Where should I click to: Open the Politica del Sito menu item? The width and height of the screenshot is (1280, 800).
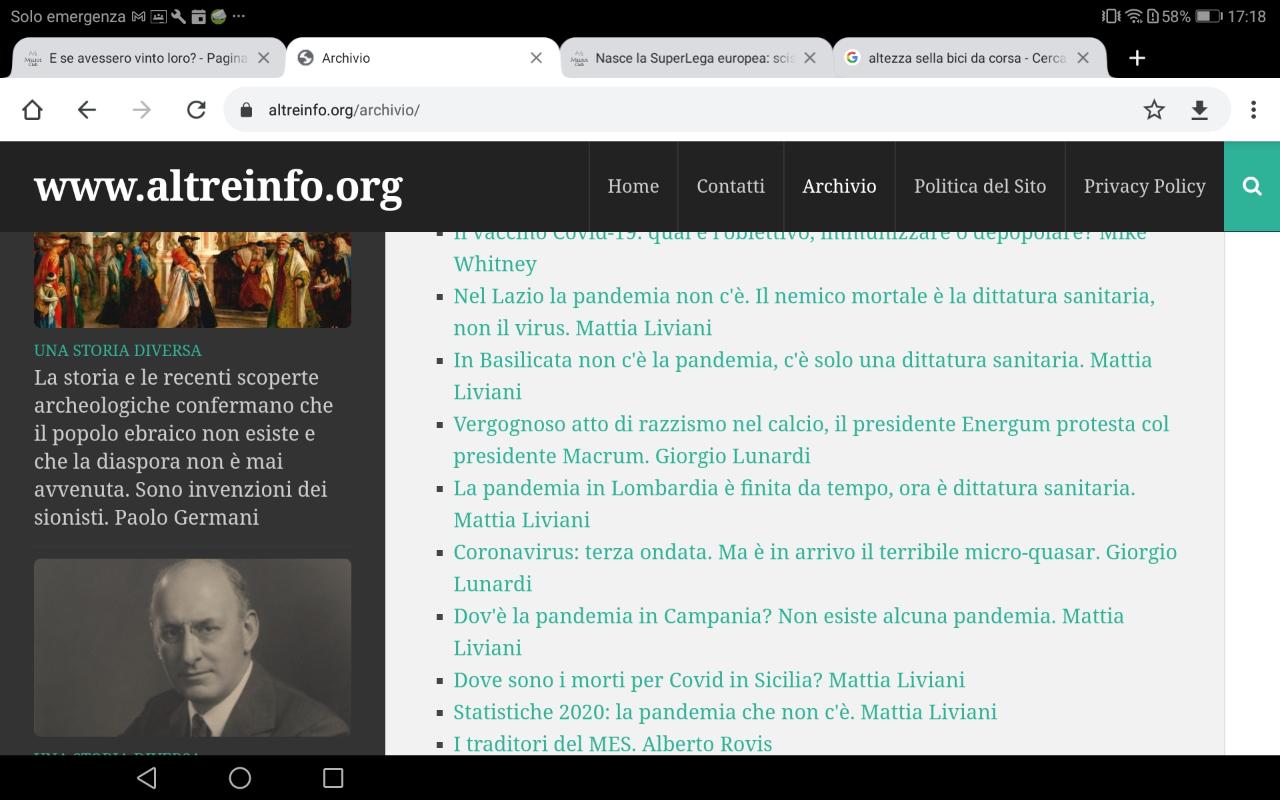980,186
